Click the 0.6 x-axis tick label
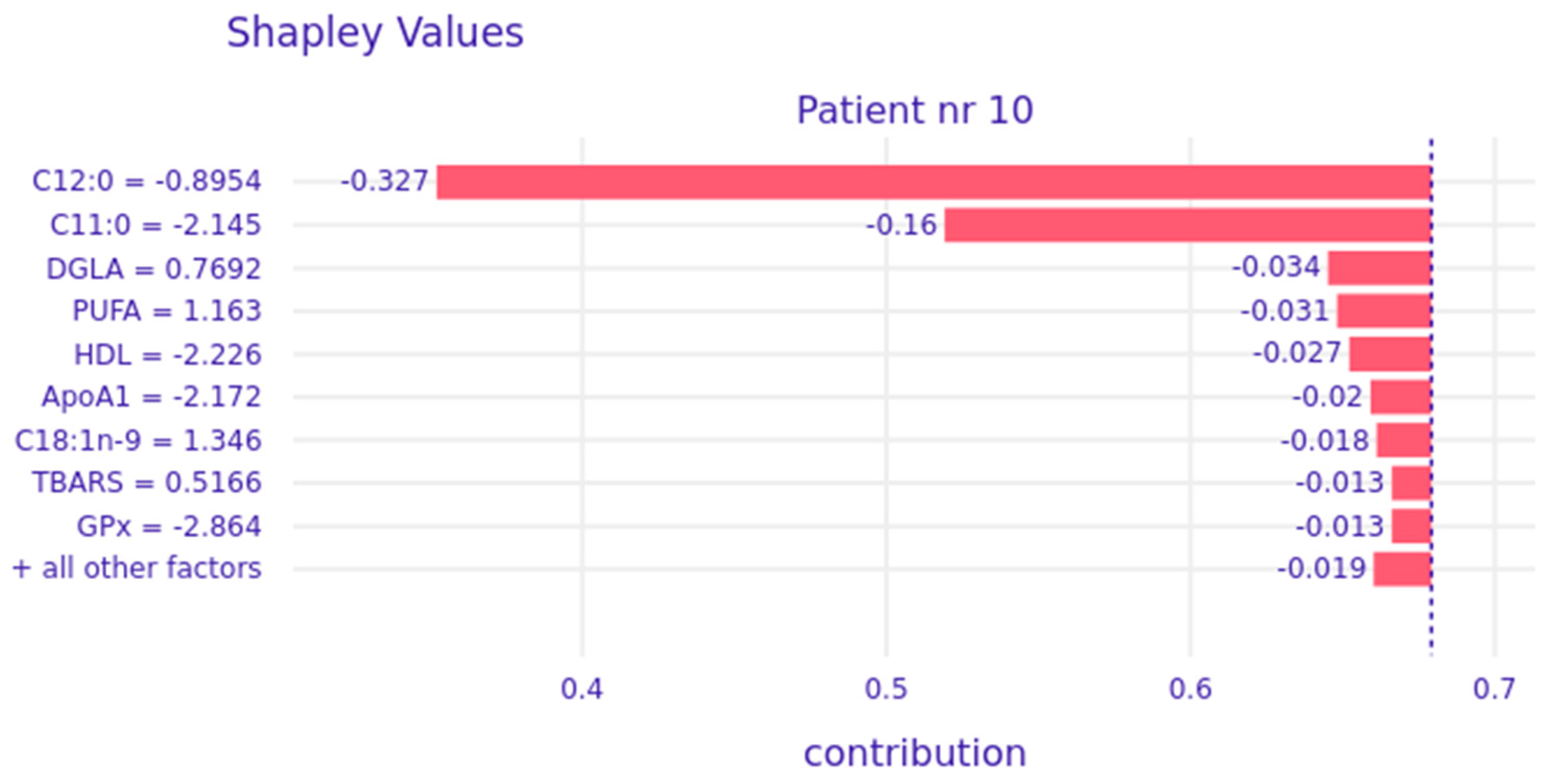 pyautogui.click(x=1190, y=688)
